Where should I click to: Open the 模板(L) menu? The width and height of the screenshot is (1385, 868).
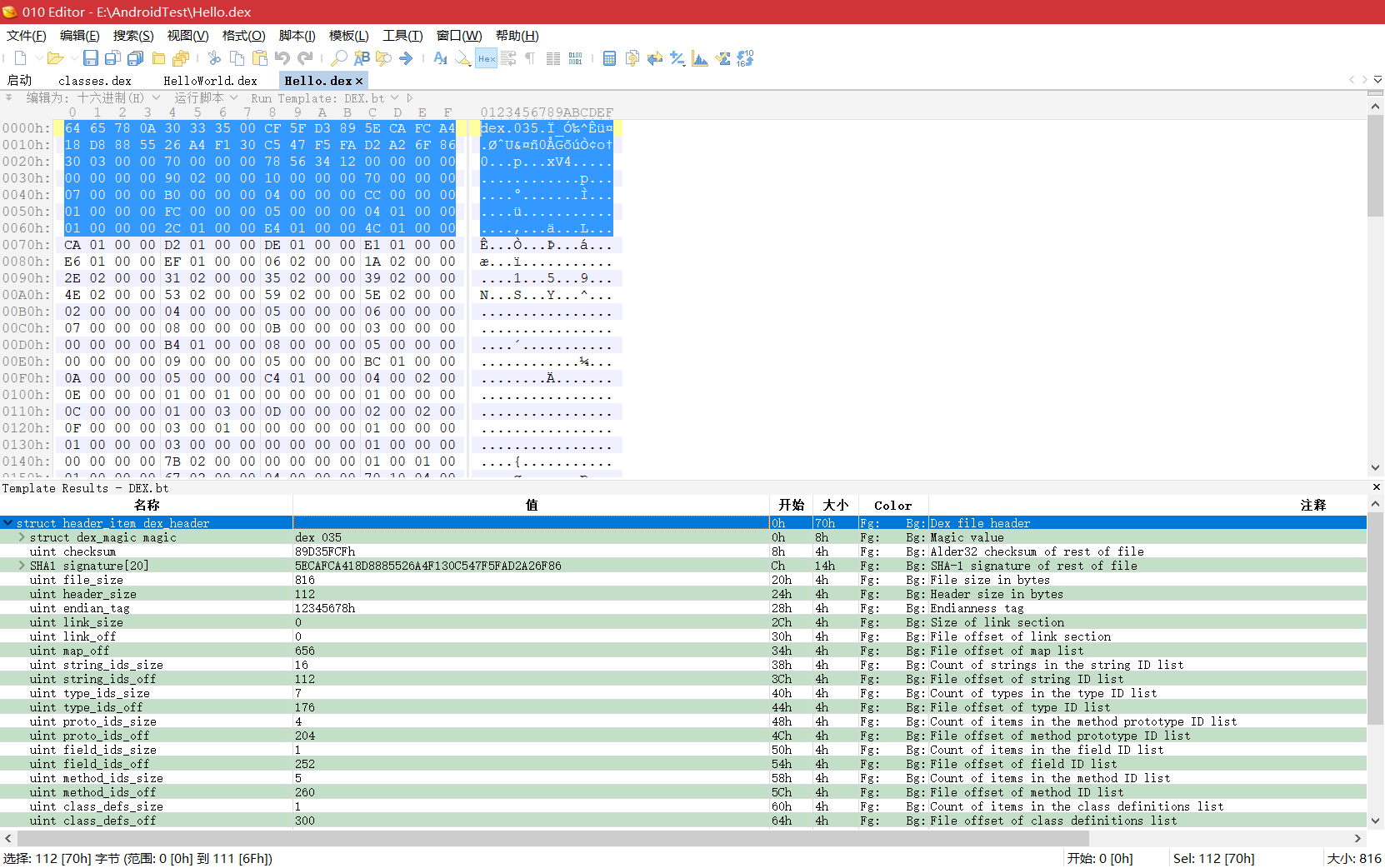coord(348,35)
